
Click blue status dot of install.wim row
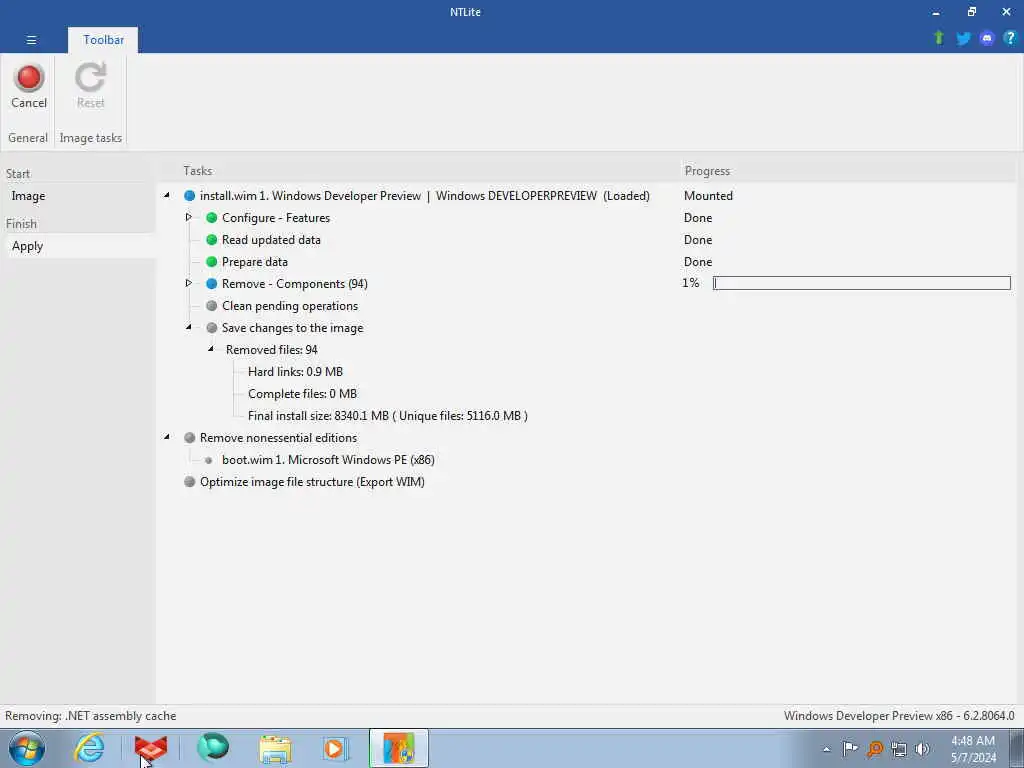(x=189, y=195)
